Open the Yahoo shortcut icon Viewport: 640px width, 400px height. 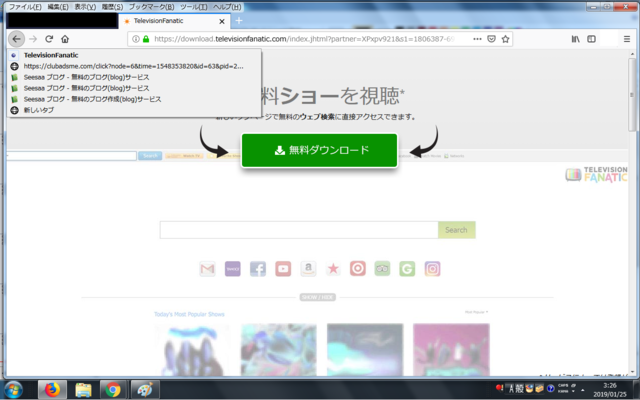coord(233,269)
